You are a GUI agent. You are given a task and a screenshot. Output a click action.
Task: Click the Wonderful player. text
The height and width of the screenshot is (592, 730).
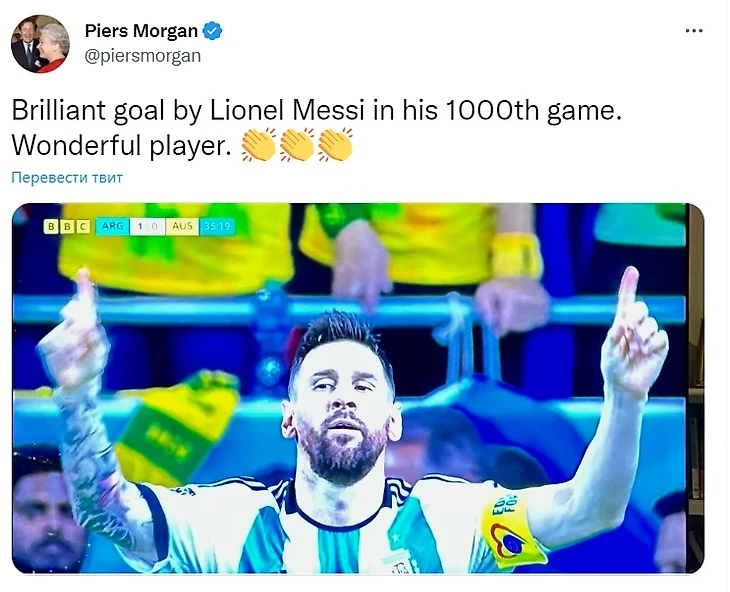click(x=121, y=146)
